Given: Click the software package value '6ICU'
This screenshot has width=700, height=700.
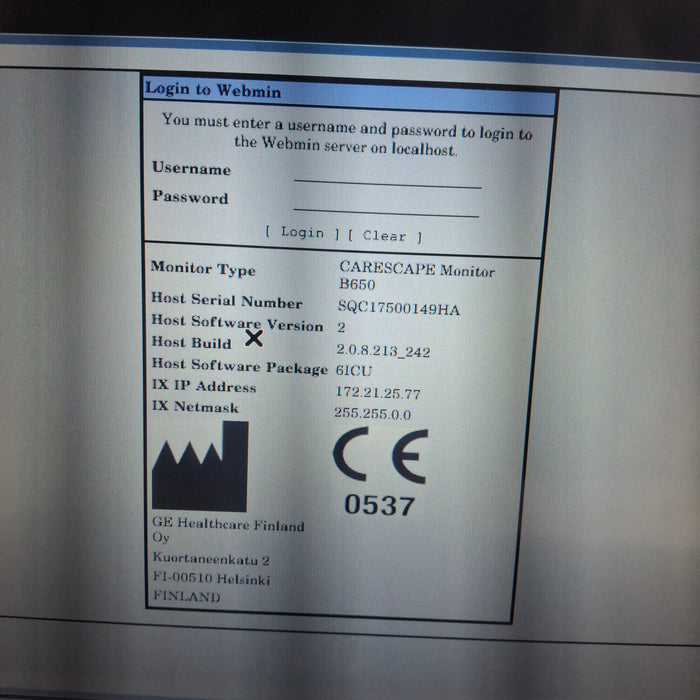Looking at the screenshot, I should pos(354,371).
